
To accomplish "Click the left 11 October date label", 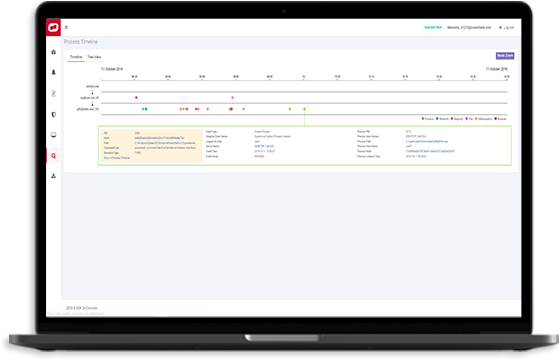I will click(x=112, y=69).
